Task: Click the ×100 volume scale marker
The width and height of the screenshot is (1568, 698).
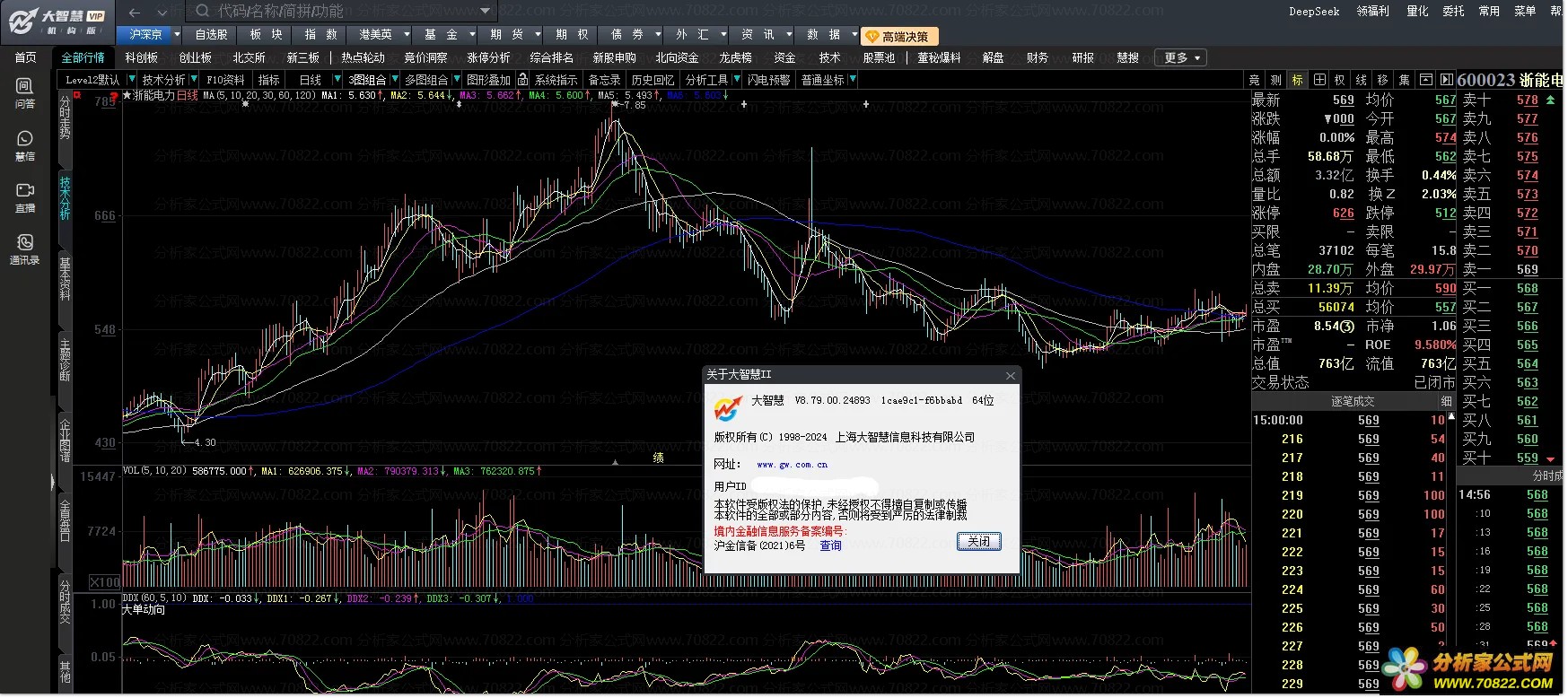Action: (x=105, y=581)
